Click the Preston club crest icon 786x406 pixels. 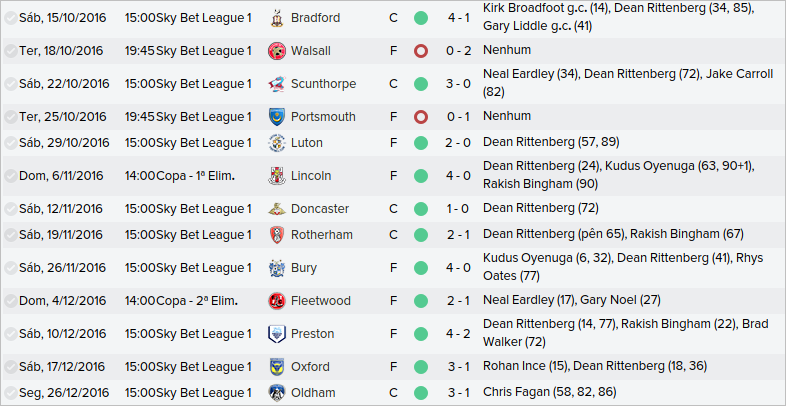pos(276,334)
